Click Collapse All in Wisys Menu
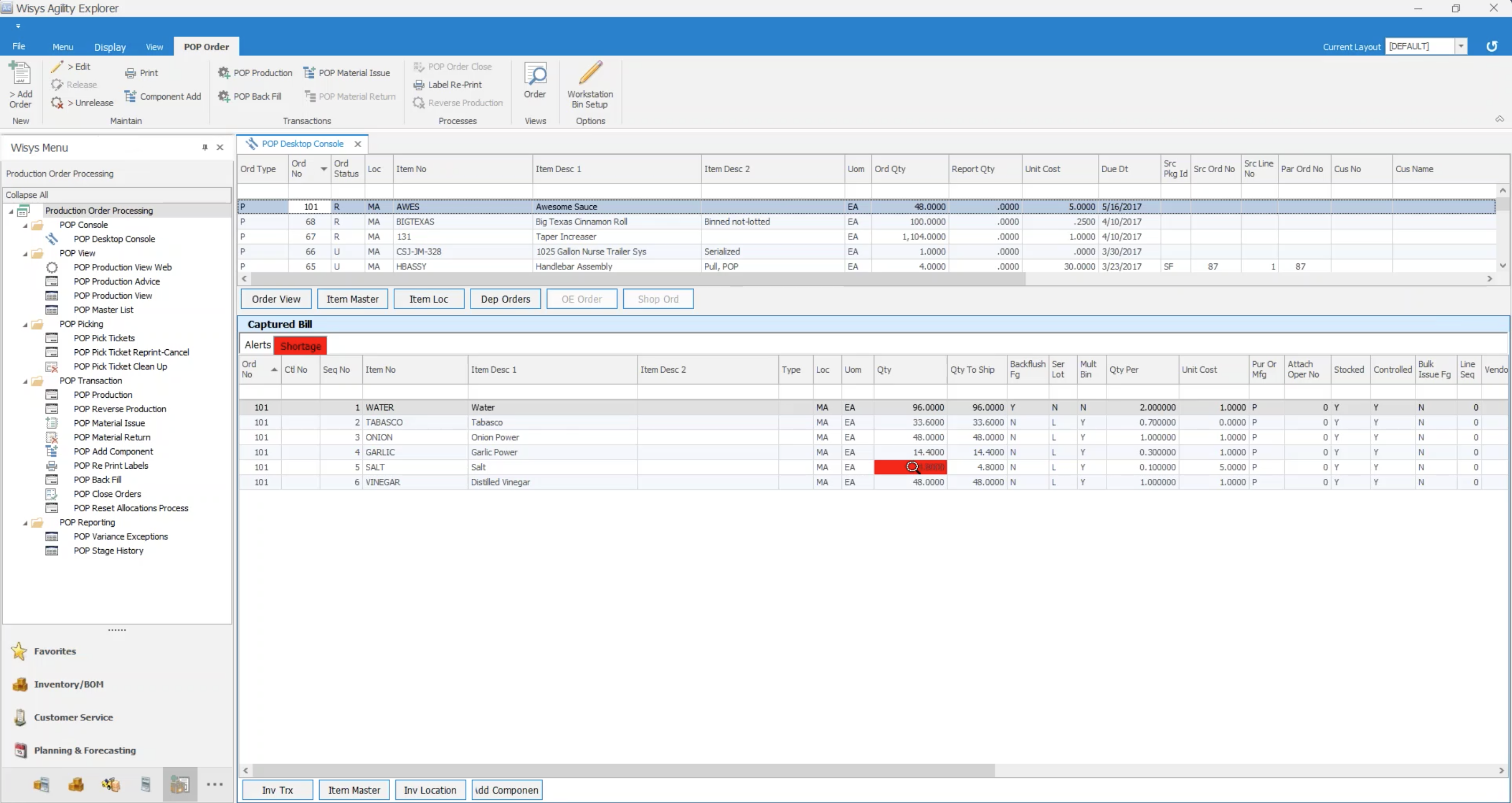1512x803 pixels. tap(117, 195)
